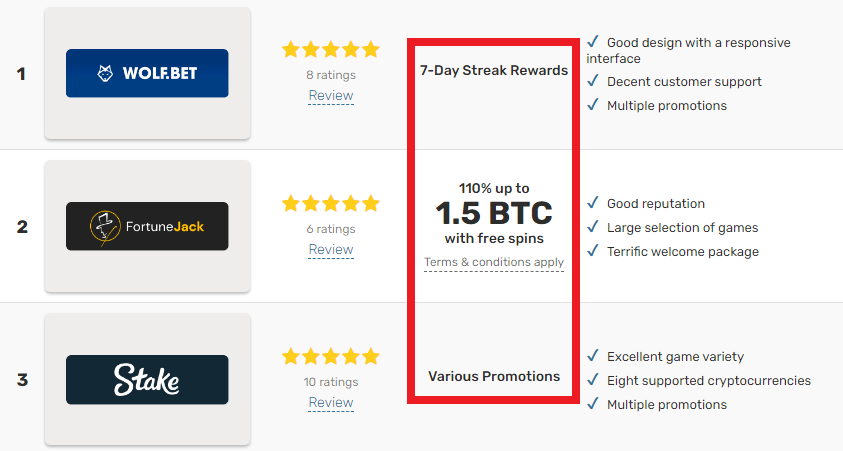Click the checkmark beside Large selection of games
Viewport: 843px width, 451px height.
(x=592, y=227)
